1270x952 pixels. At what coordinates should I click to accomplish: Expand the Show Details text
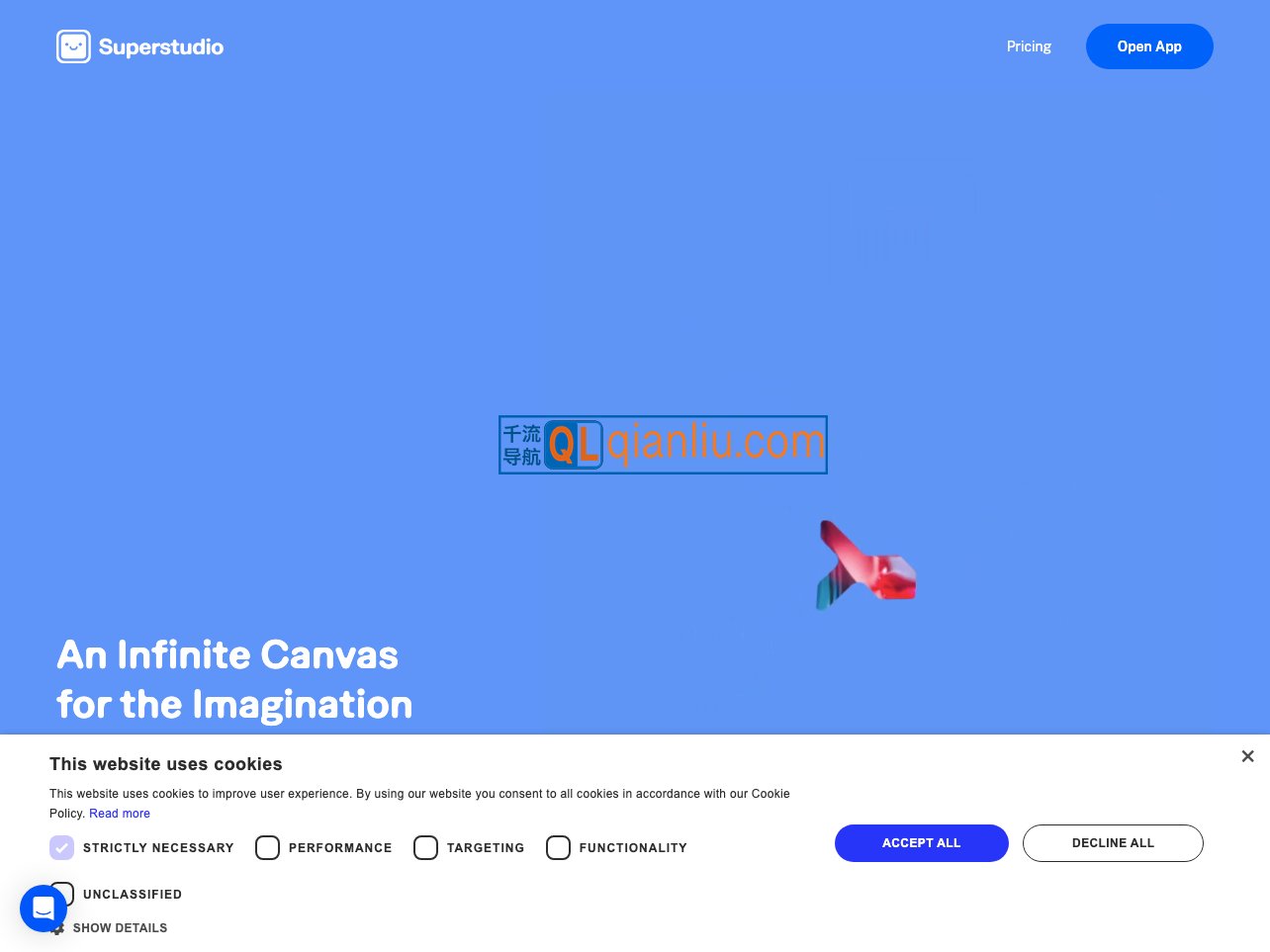[120, 928]
